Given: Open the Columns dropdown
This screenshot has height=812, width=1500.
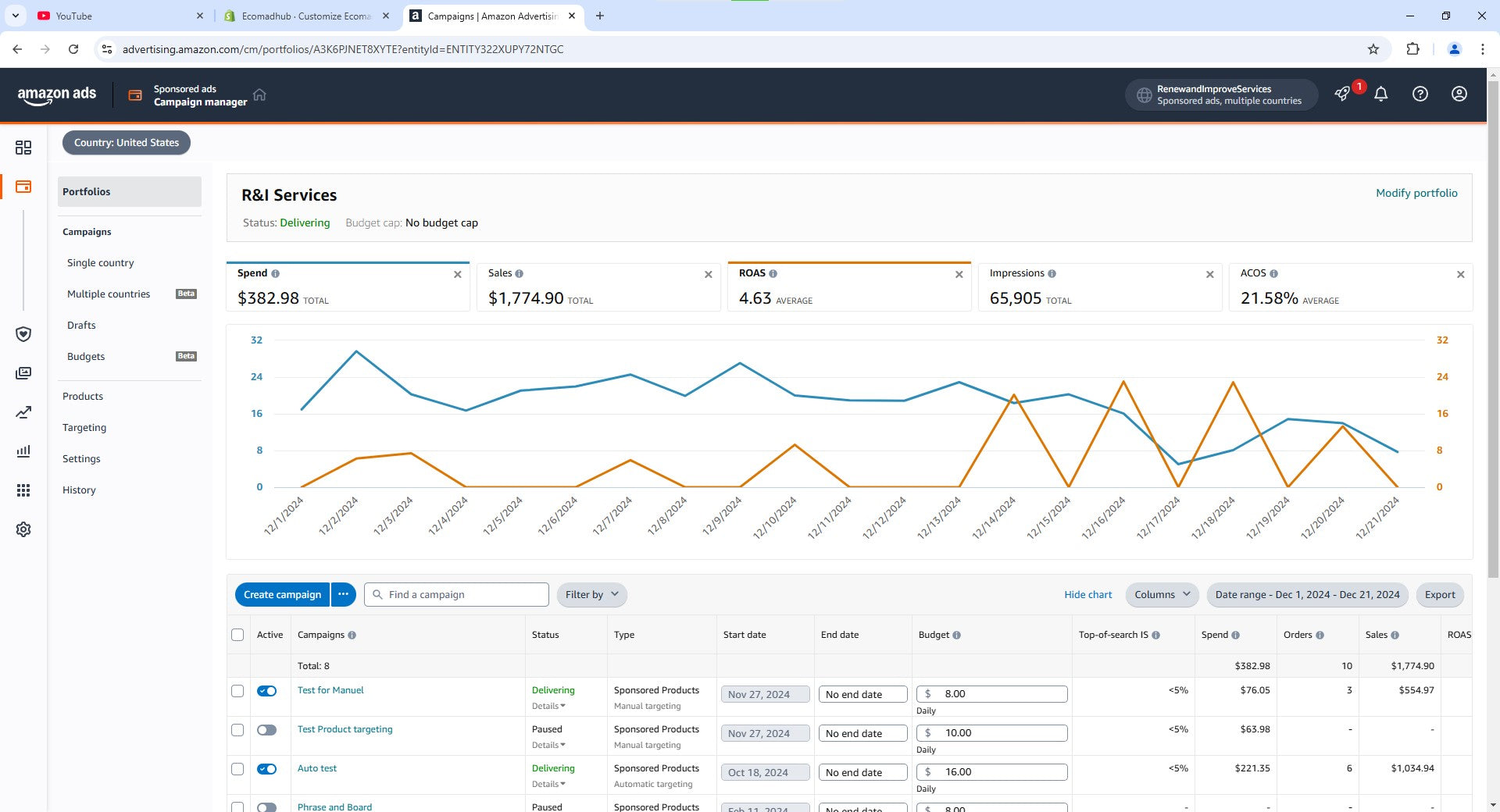Looking at the screenshot, I should point(1162,595).
